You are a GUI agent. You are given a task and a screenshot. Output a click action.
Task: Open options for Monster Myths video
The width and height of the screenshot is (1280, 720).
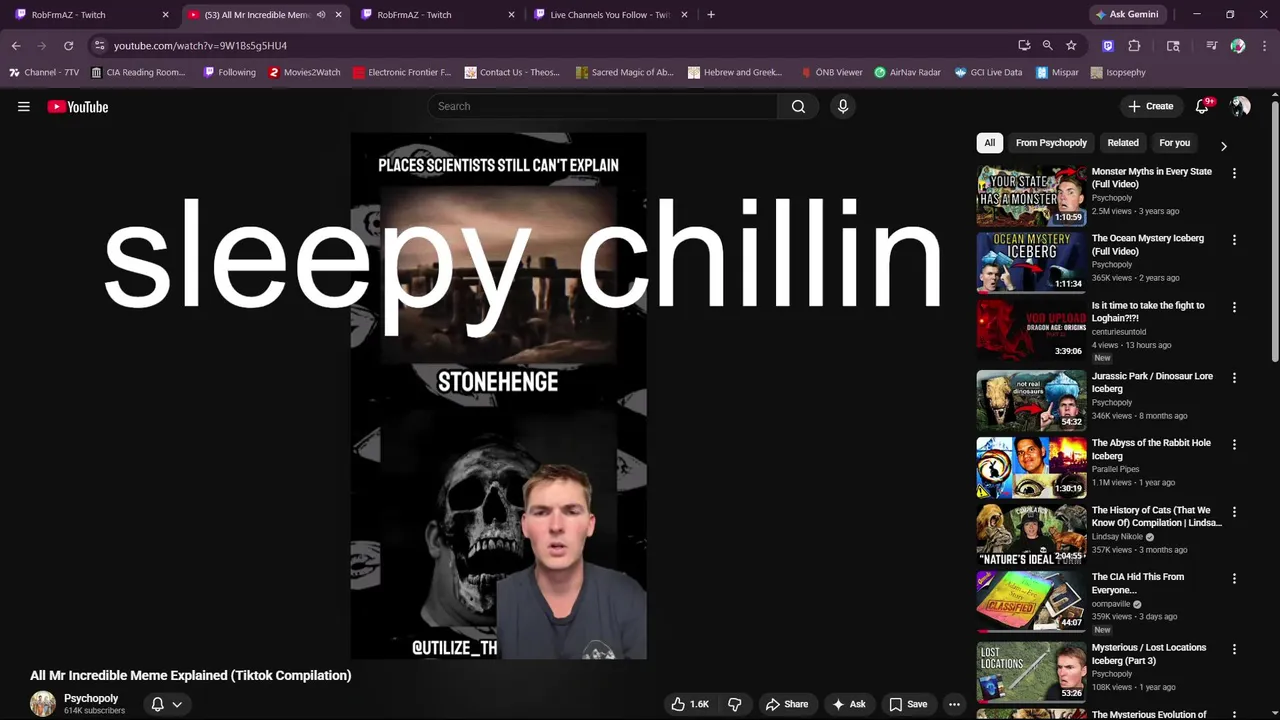click(1234, 173)
